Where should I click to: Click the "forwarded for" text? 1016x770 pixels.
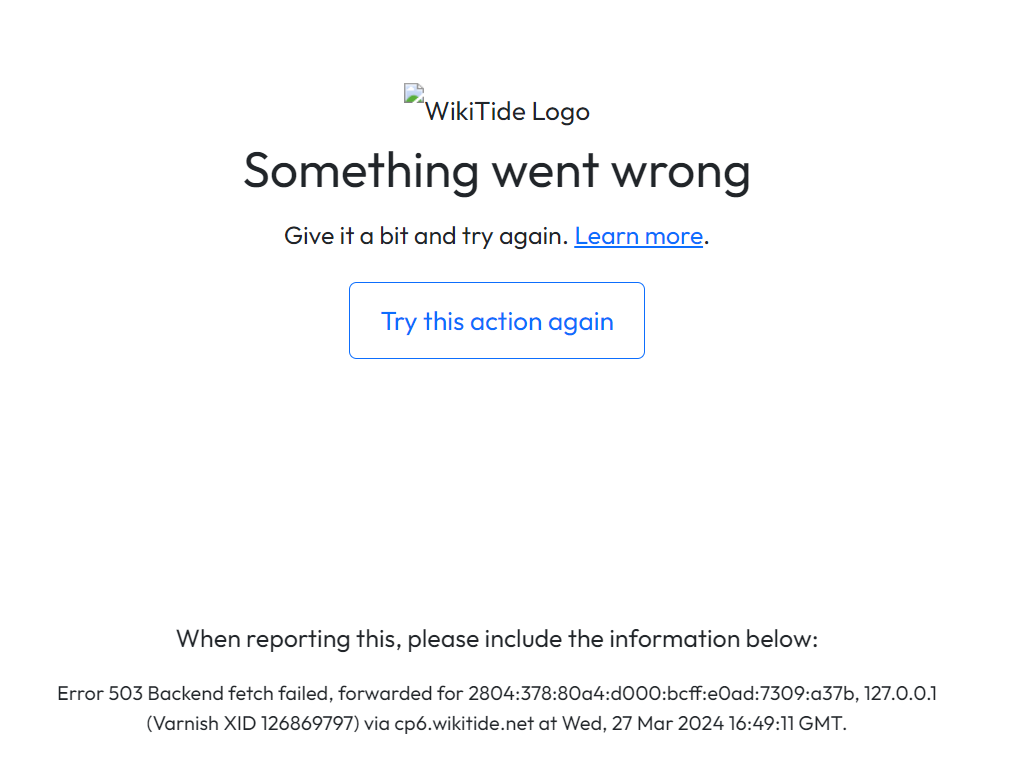point(392,693)
